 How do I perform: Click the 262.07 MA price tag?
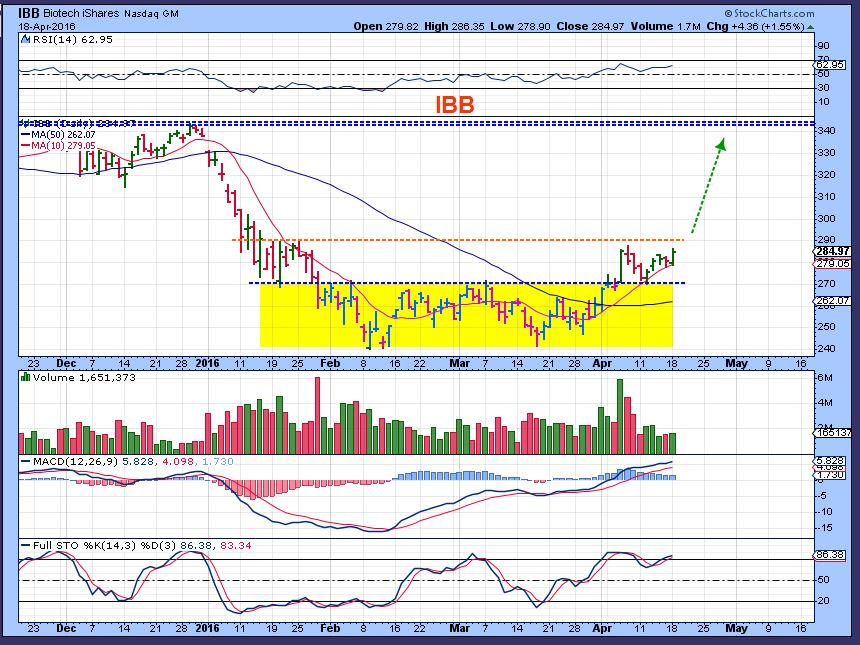(x=832, y=301)
